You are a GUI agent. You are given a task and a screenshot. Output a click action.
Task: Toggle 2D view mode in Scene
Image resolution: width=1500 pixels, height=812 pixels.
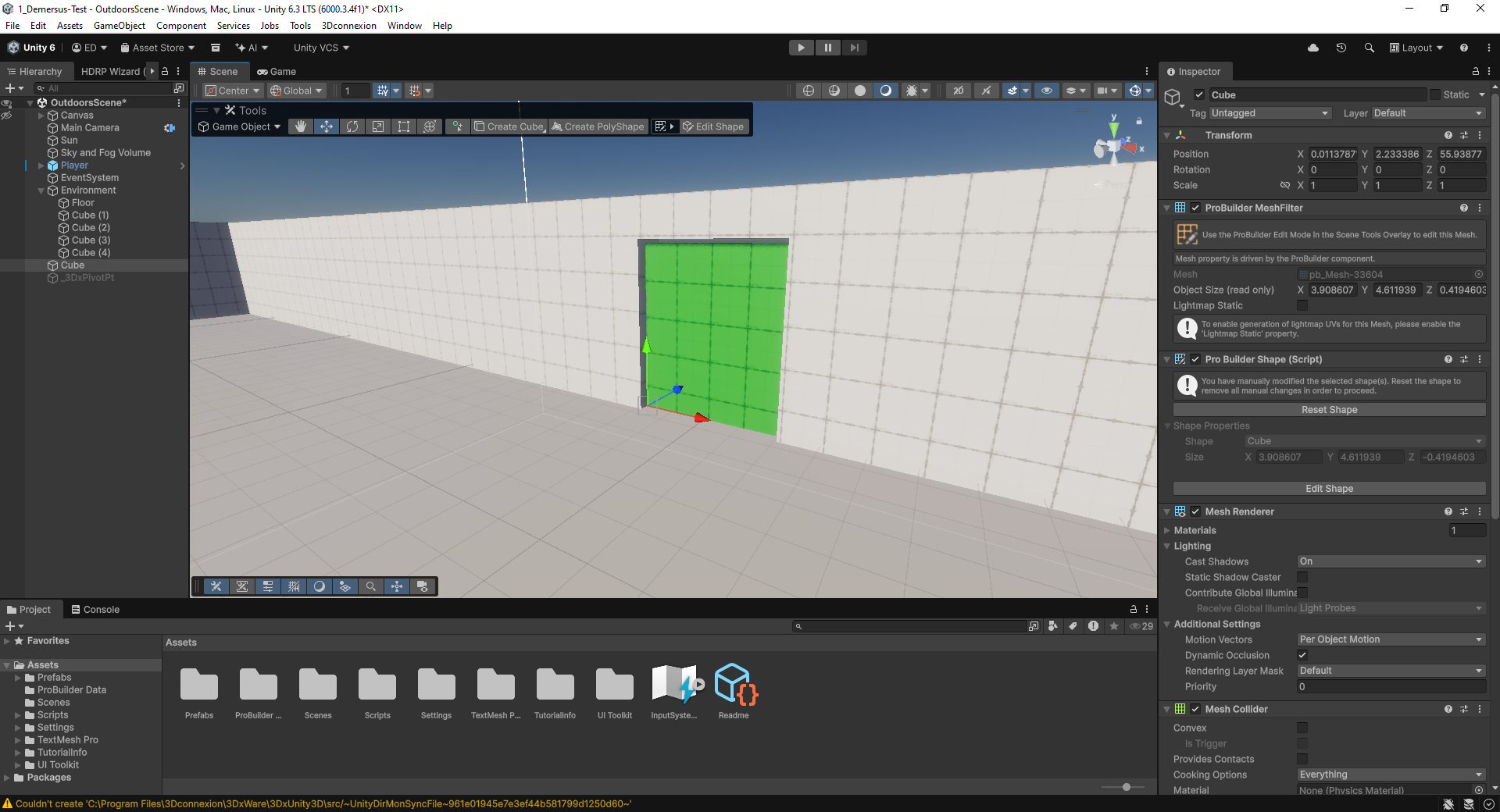click(958, 91)
